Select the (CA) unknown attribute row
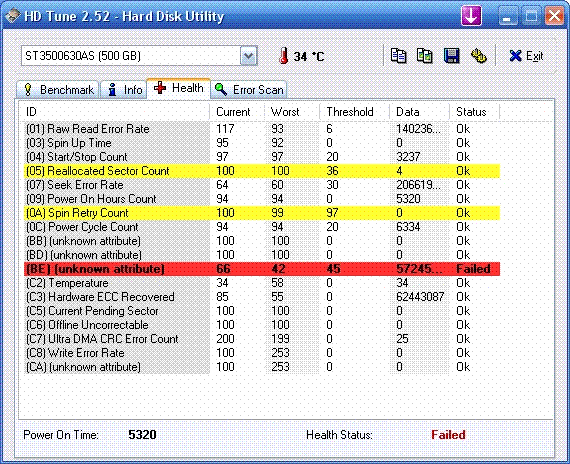This screenshot has width=570, height=464. click(x=262, y=367)
